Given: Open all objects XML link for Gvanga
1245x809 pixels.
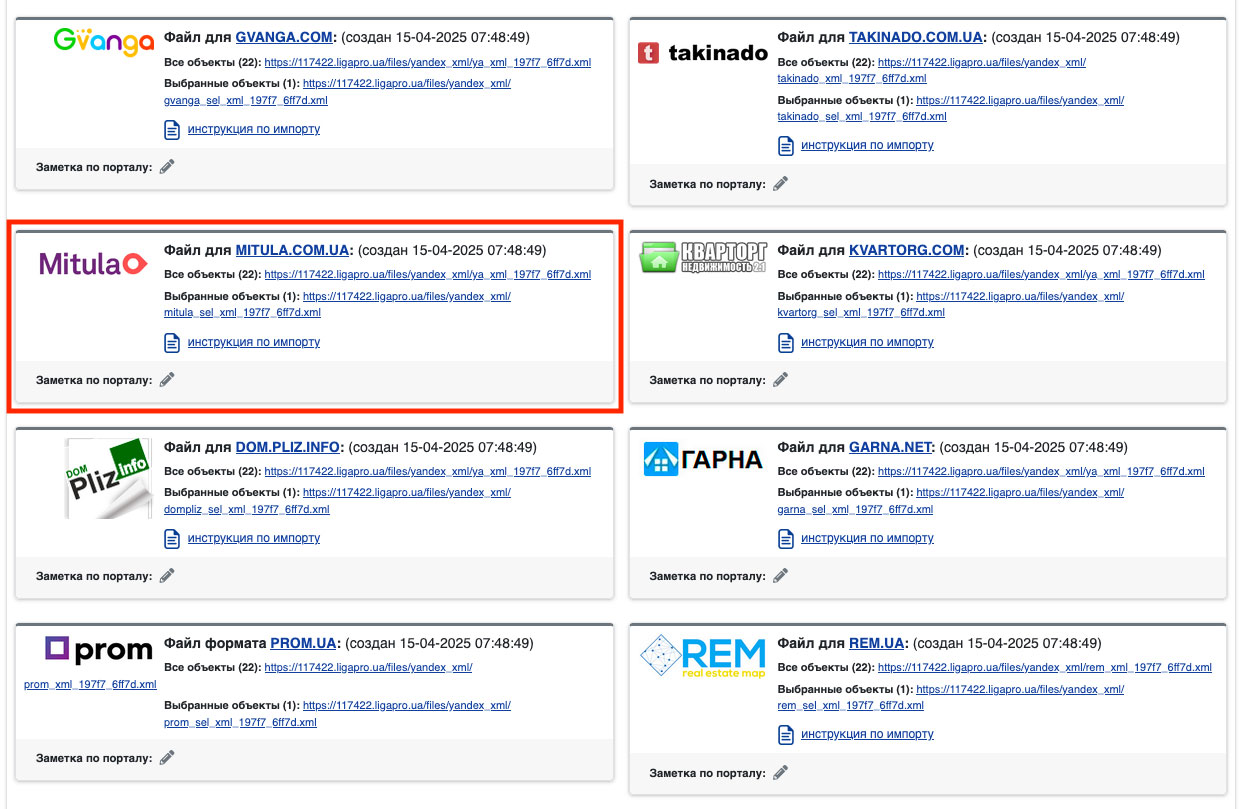Looking at the screenshot, I should (x=428, y=62).
